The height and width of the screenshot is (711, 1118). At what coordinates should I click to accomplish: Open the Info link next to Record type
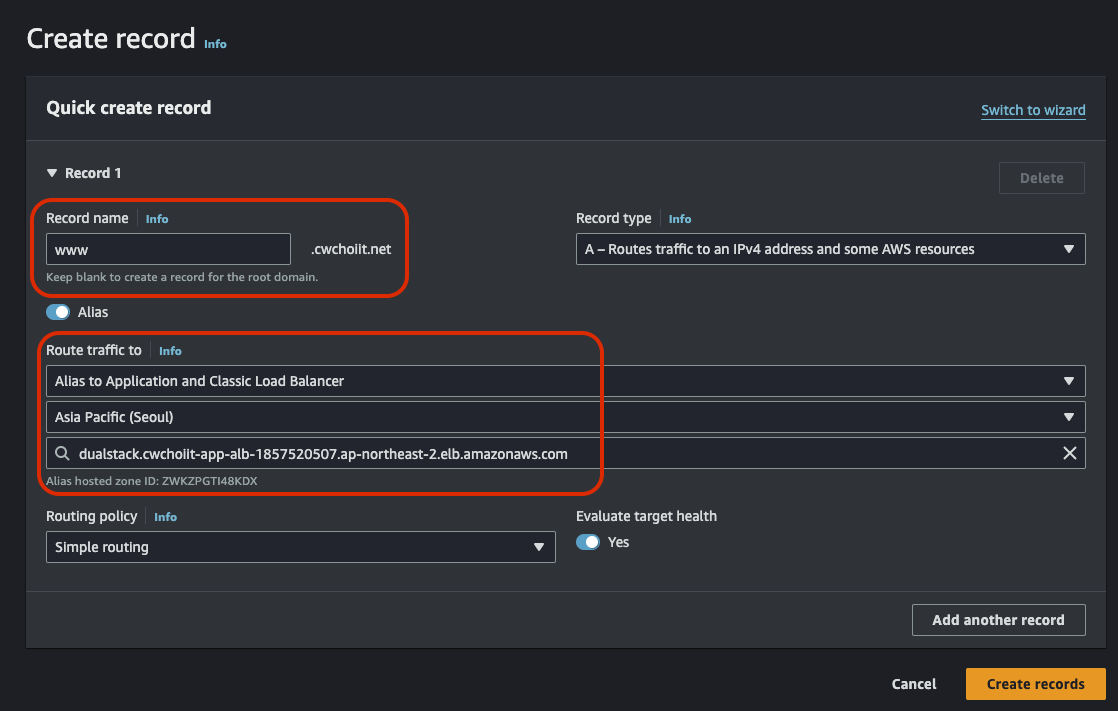pos(679,219)
